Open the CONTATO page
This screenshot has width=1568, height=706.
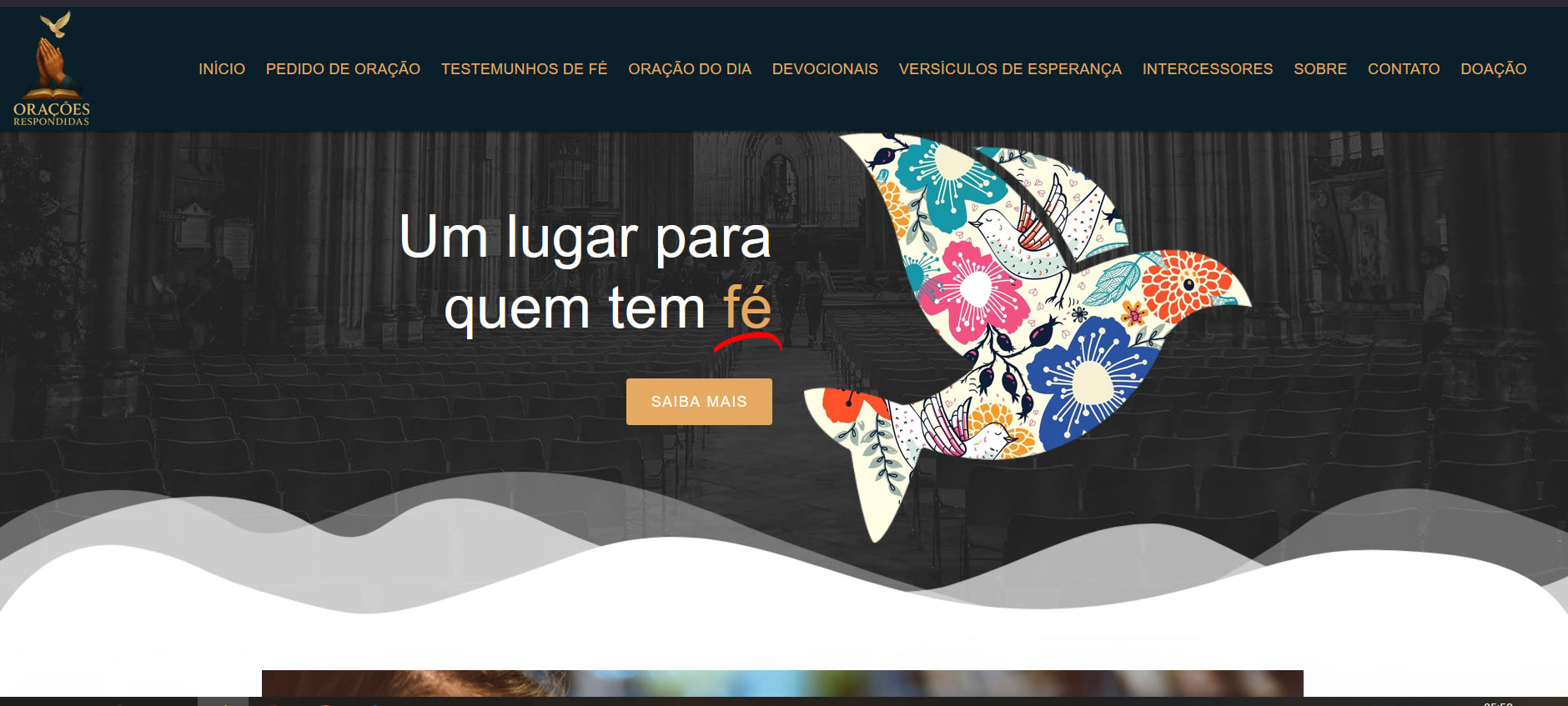(1404, 69)
